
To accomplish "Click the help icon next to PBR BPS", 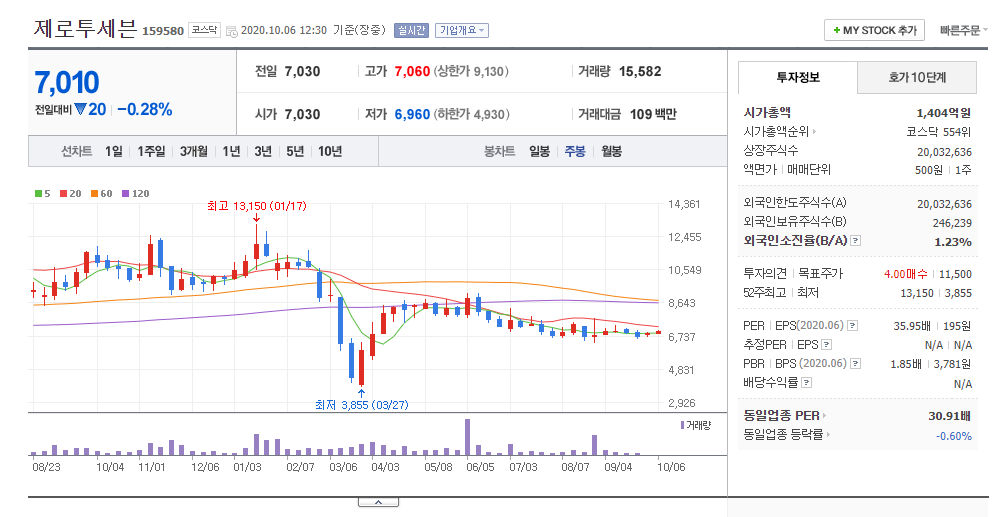I will [856, 364].
